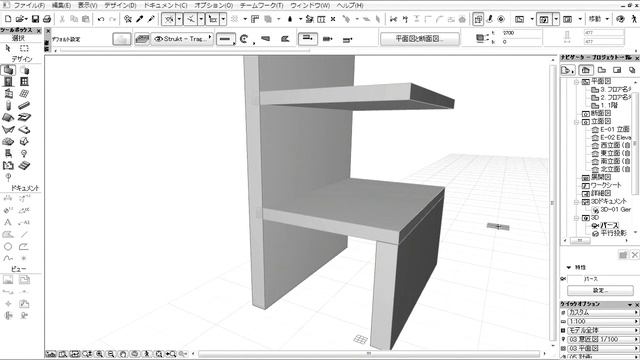This screenshot has height=360, width=640.
Task: Toggle the straight wall geometry method
Action: (225, 39)
